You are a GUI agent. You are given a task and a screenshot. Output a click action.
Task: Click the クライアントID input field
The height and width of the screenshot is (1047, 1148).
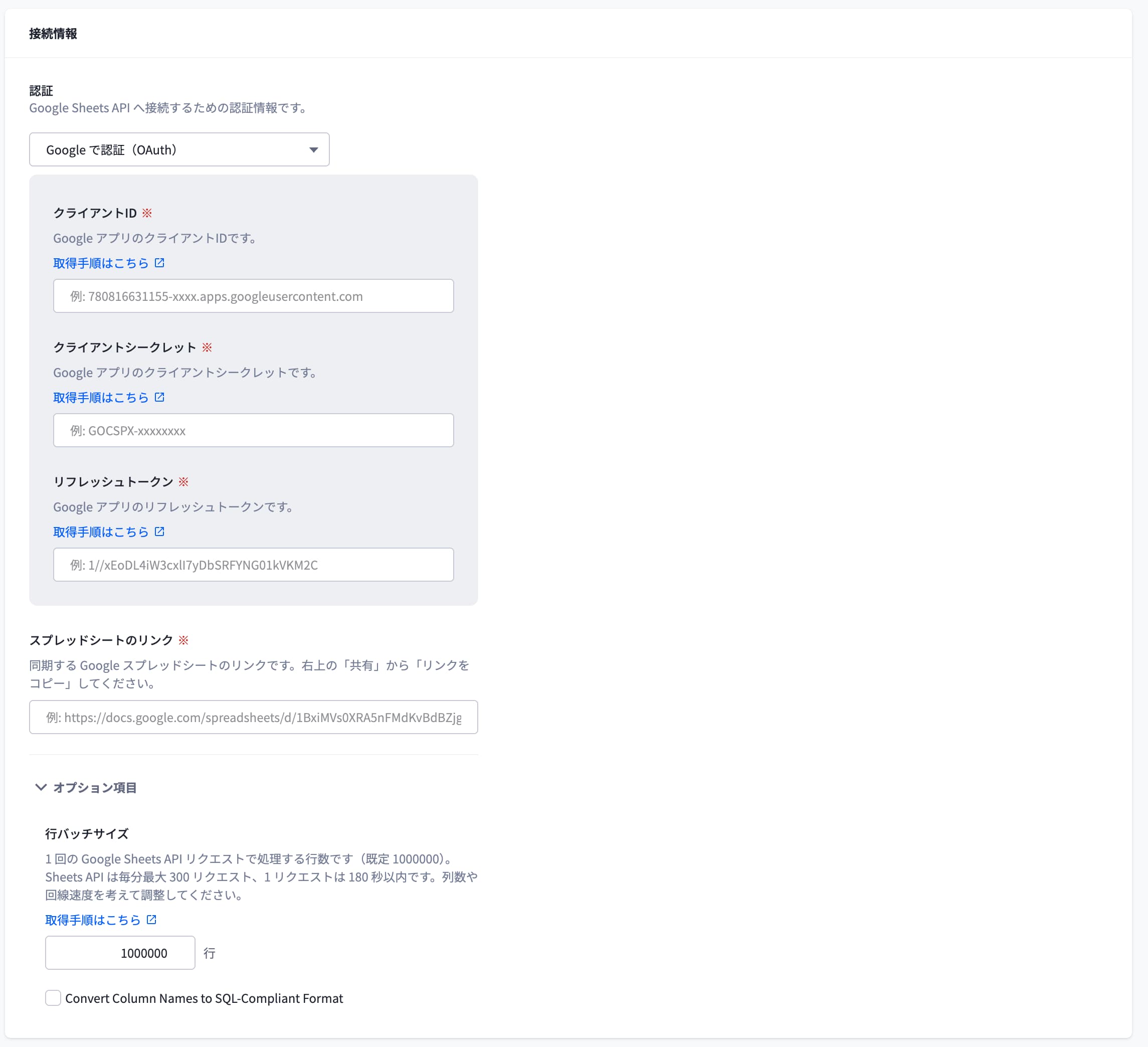pos(253,296)
